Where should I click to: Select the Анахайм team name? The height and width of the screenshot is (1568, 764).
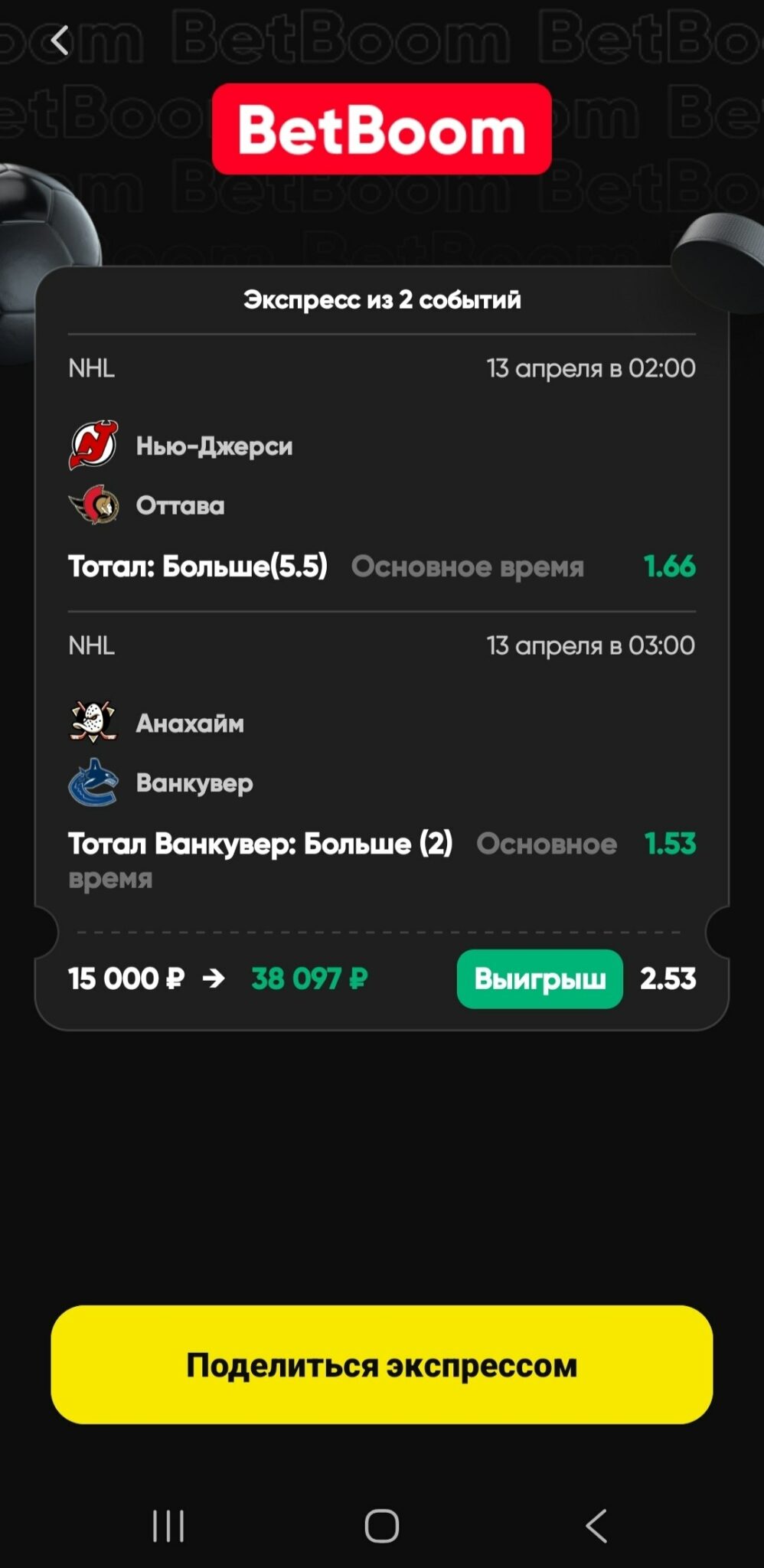(190, 723)
